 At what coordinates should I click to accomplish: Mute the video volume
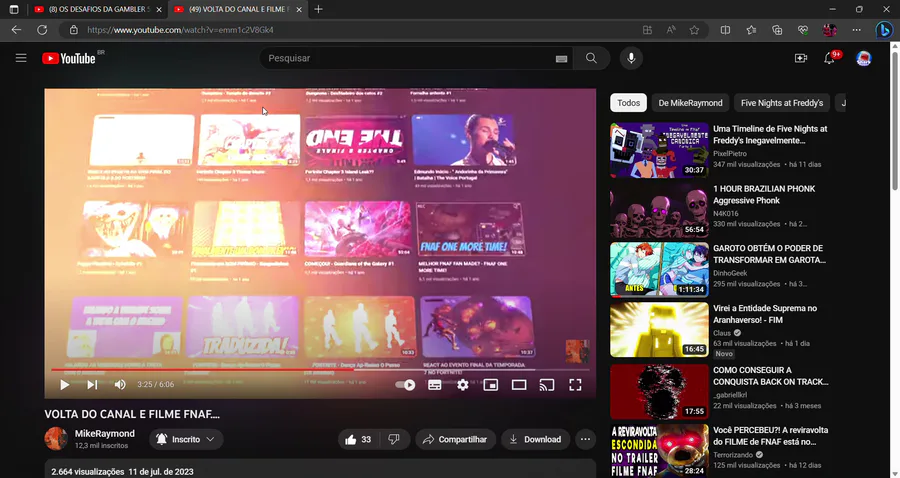click(119, 384)
